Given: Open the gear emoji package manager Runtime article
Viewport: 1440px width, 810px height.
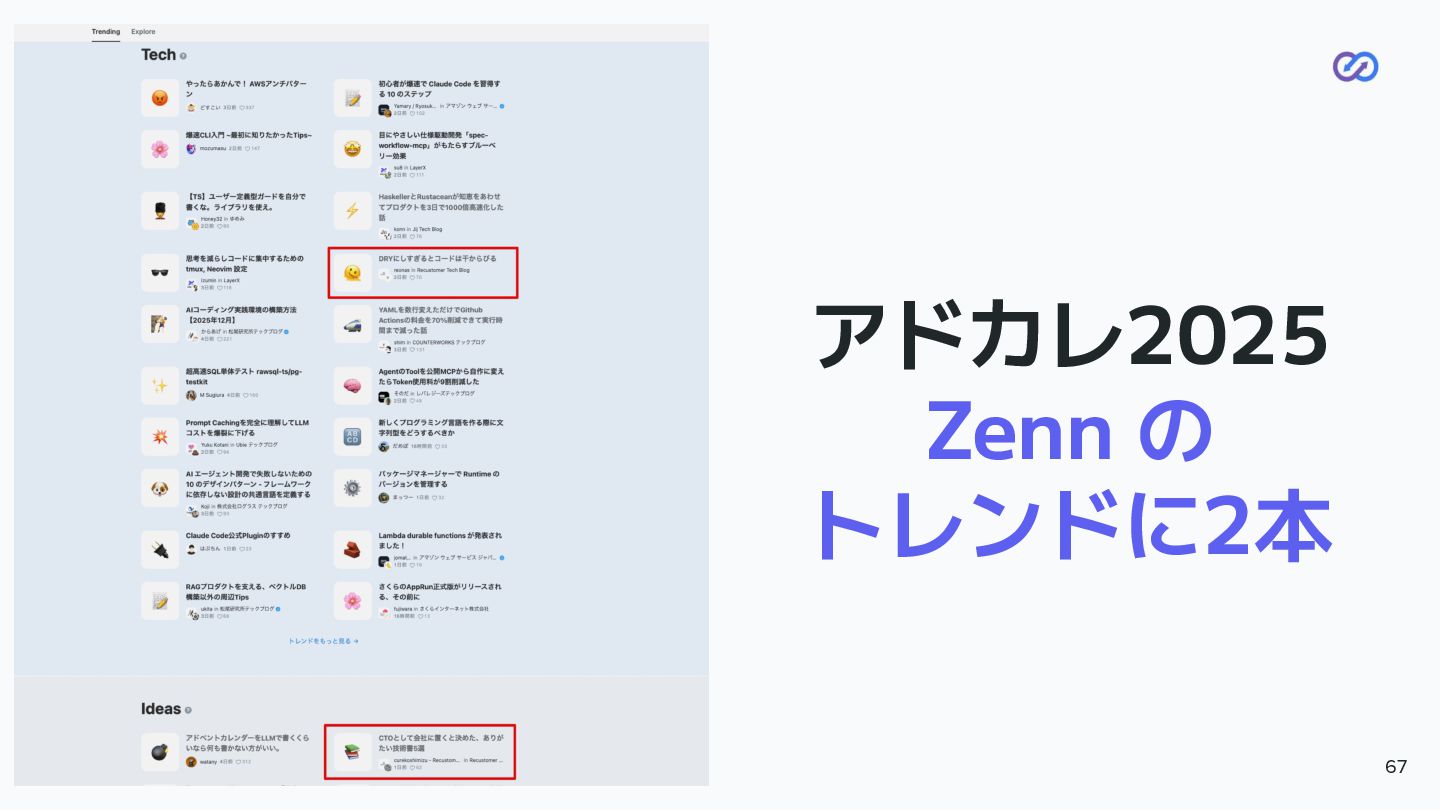Looking at the screenshot, I should tap(352, 488).
